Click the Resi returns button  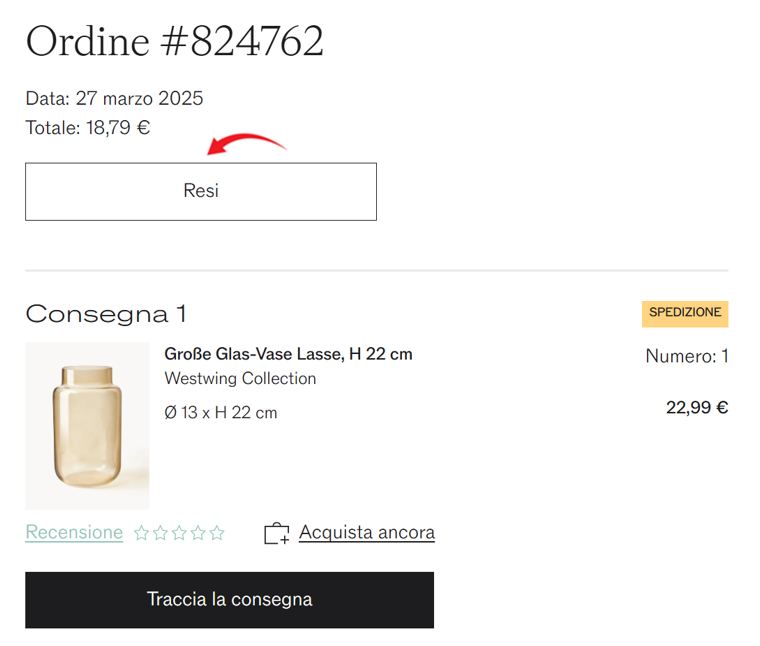point(200,191)
